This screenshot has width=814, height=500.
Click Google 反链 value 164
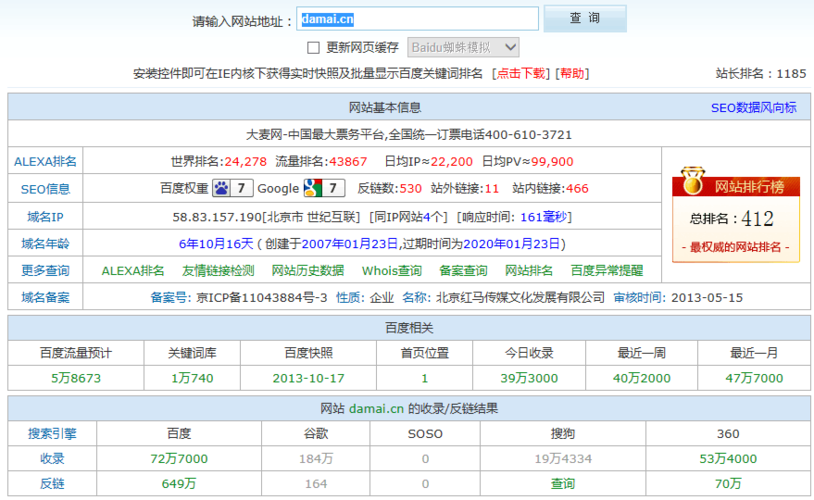tap(316, 483)
